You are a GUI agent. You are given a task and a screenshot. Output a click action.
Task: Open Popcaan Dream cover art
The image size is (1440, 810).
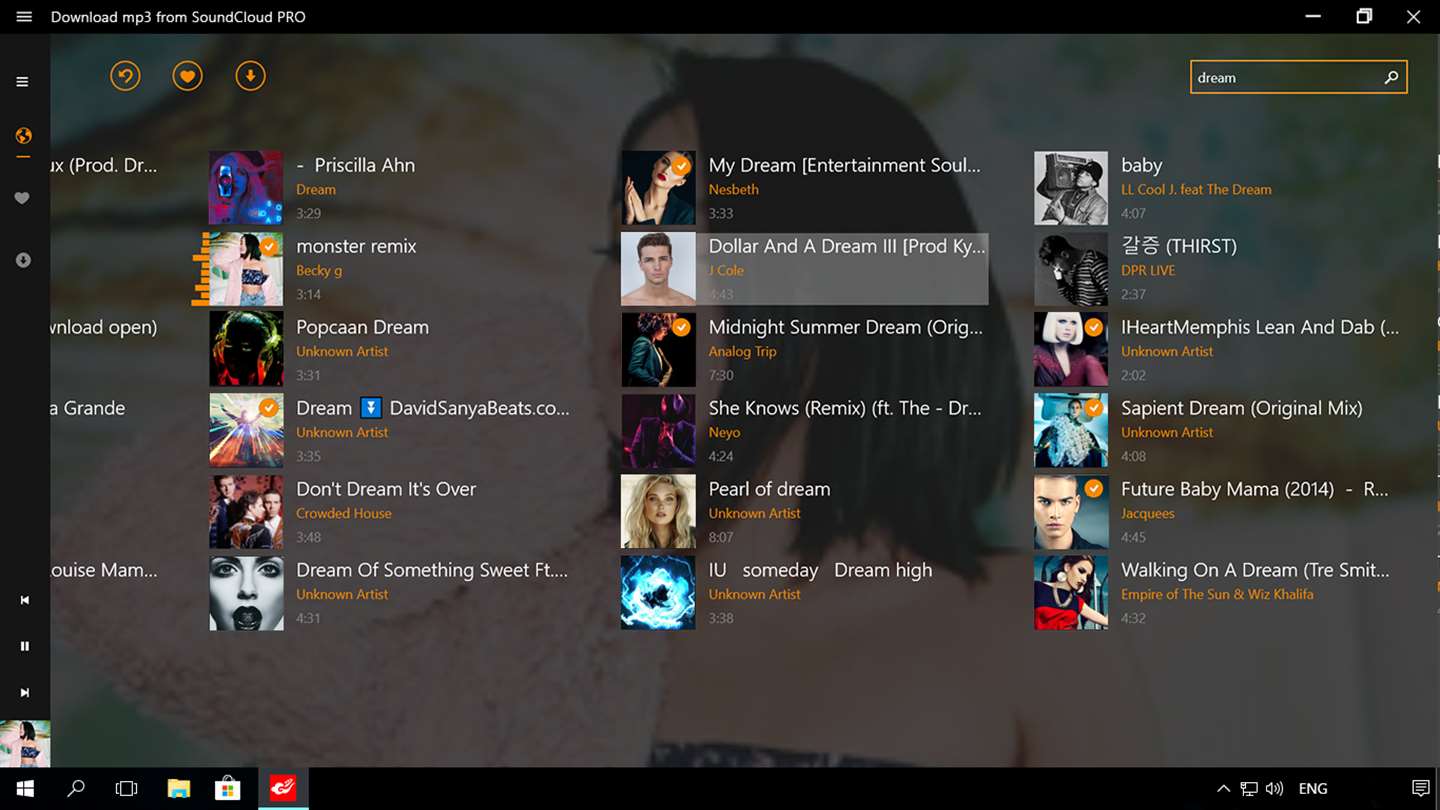246,350
